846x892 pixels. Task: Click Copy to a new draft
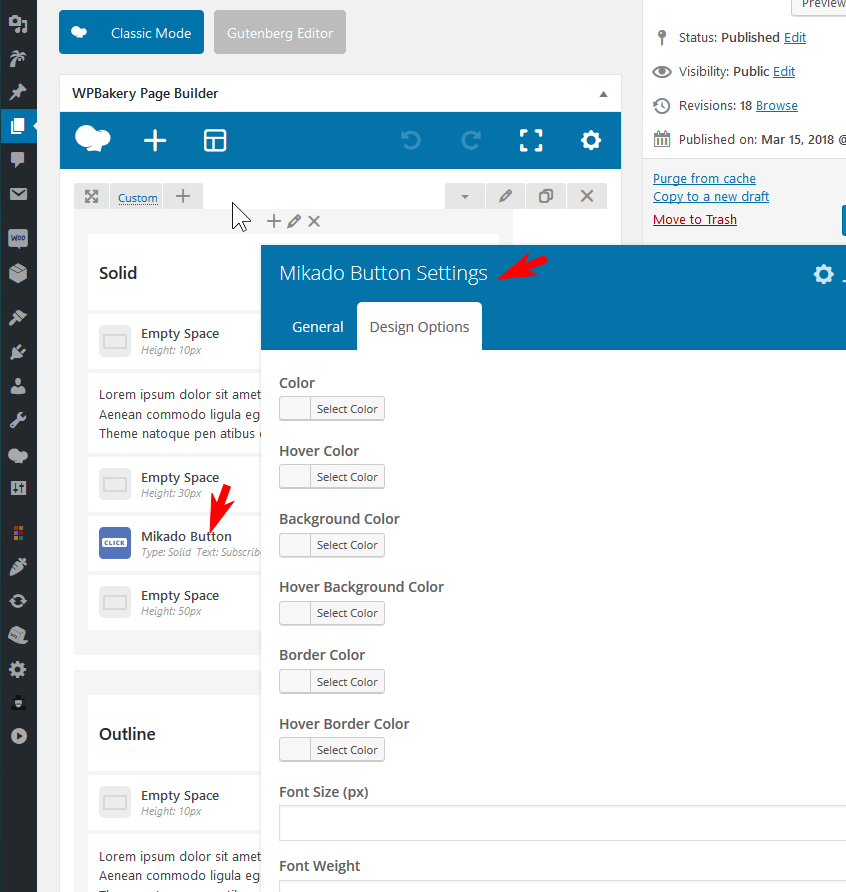click(x=711, y=197)
